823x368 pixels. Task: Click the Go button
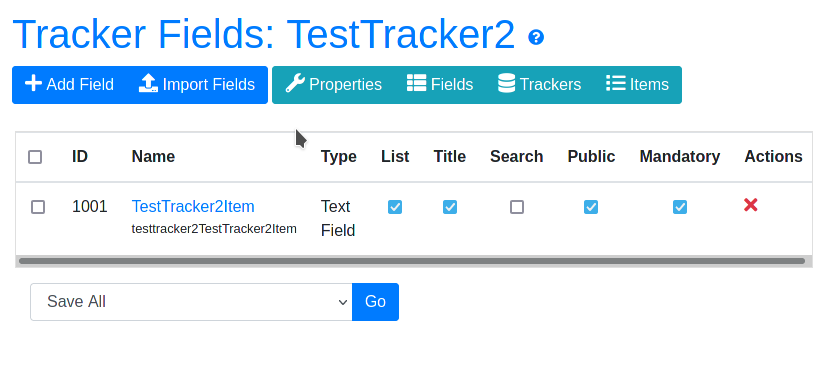pyautogui.click(x=375, y=302)
